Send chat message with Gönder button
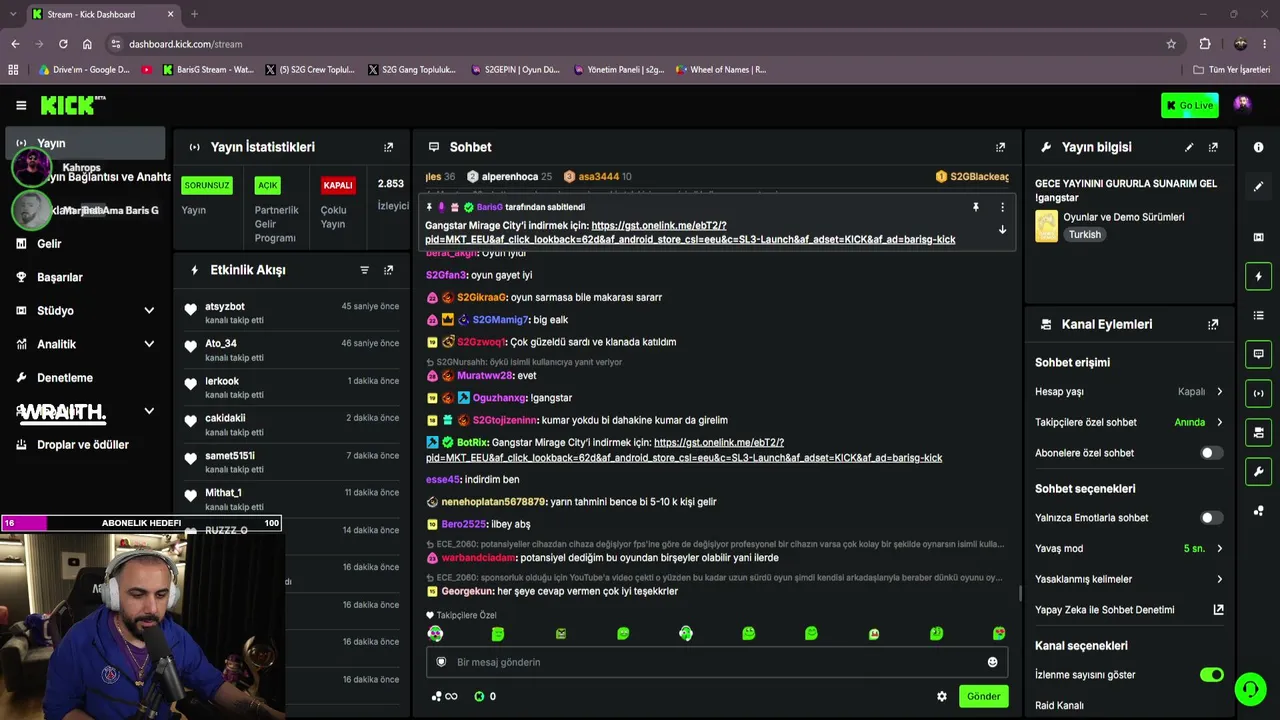Screen dimensions: 1280x720 [x=983, y=696]
